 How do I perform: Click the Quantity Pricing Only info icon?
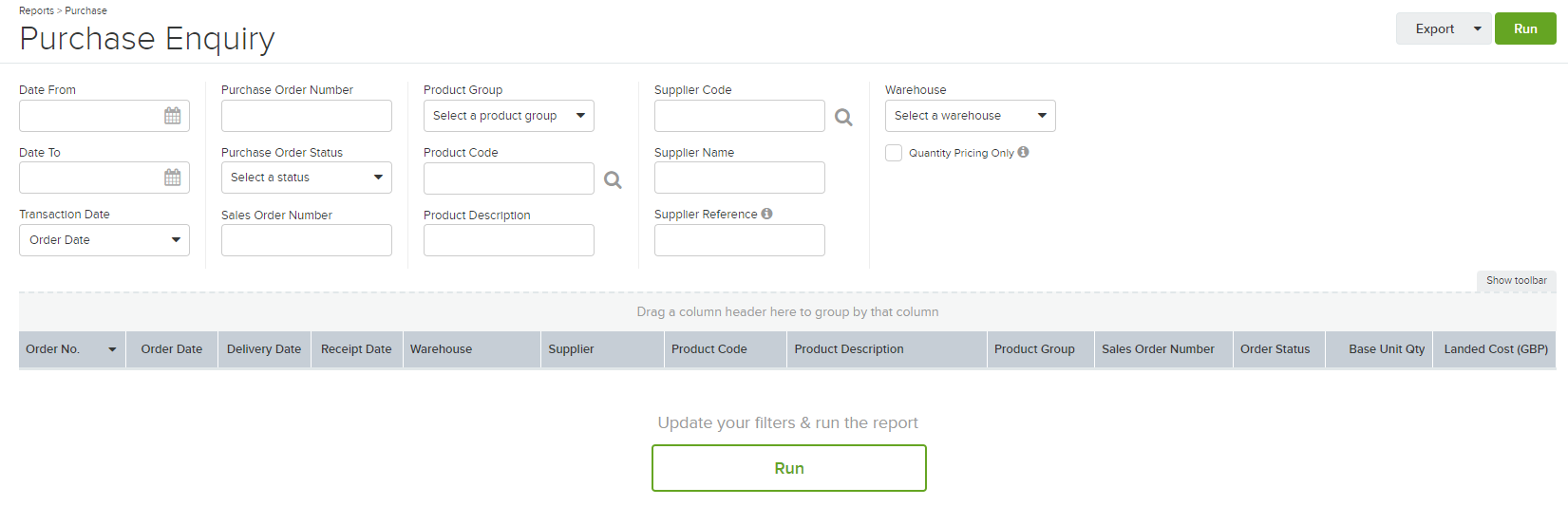[x=1023, y=152]
